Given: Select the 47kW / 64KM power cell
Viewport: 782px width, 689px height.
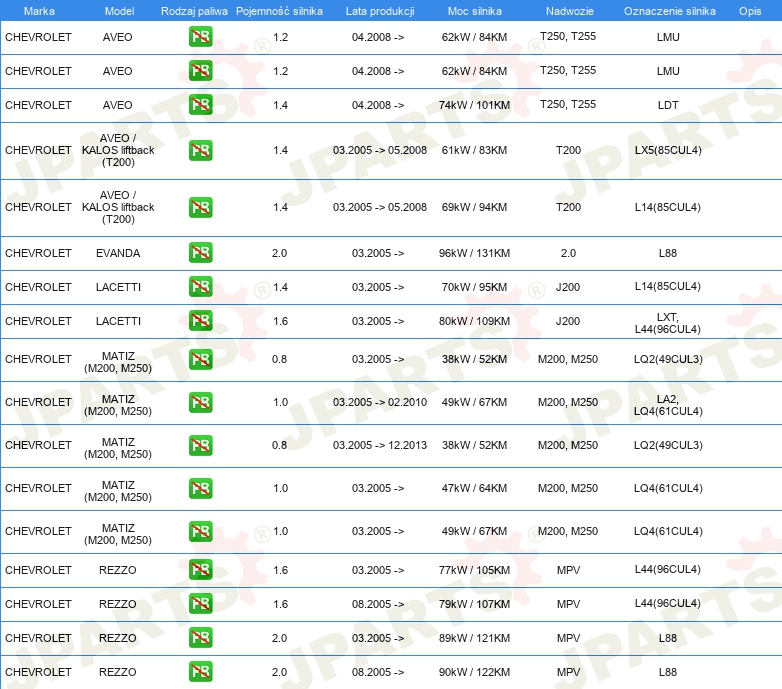Looking at the screenshot, I should tap(474, 488).
